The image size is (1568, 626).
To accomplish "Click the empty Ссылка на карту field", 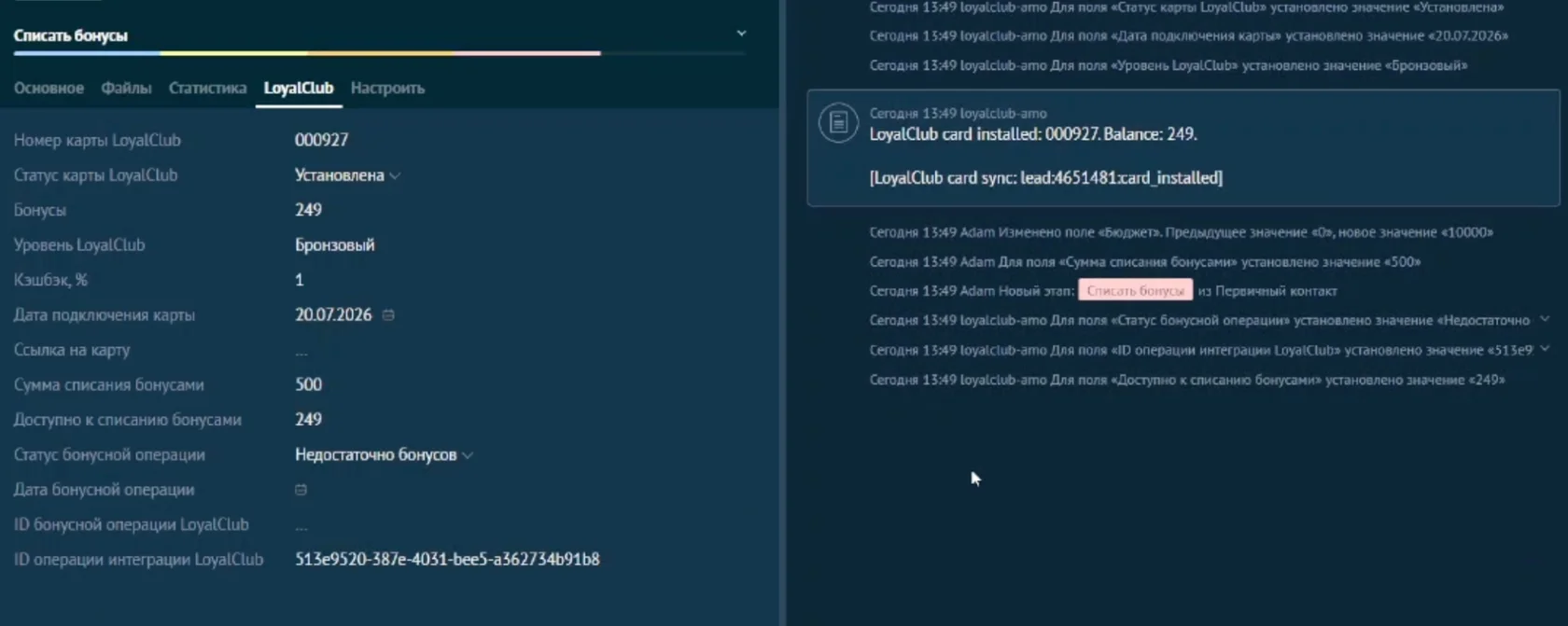I will coord(301,351).
